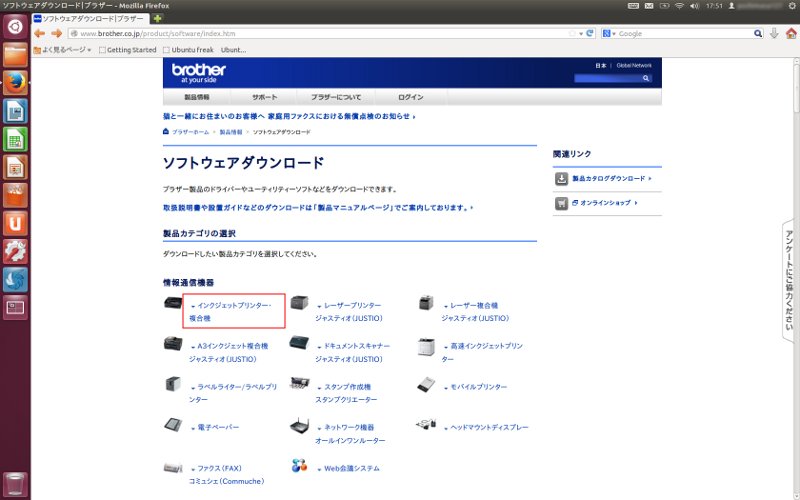
Task: Select the ソフトウェアダウンロード browser tab
Action: (x=90, y=18)
